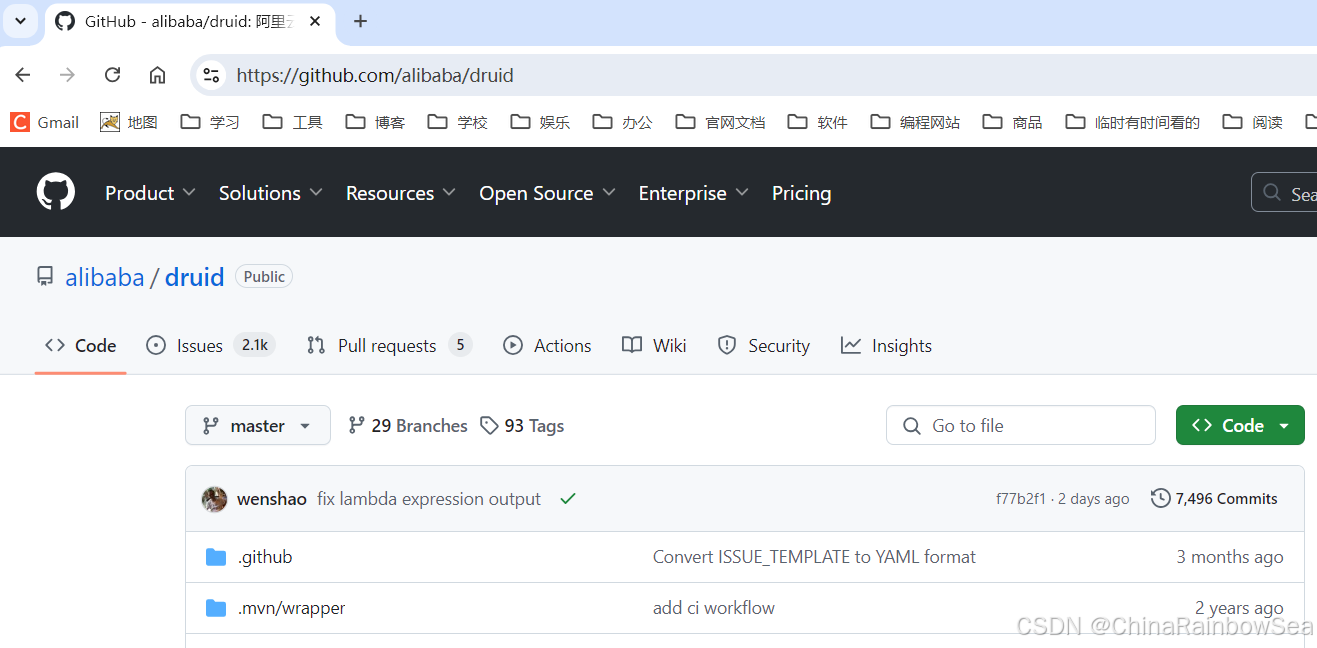Click wenshao's avatar picture
1317x648 pixels.
(214, 498)
